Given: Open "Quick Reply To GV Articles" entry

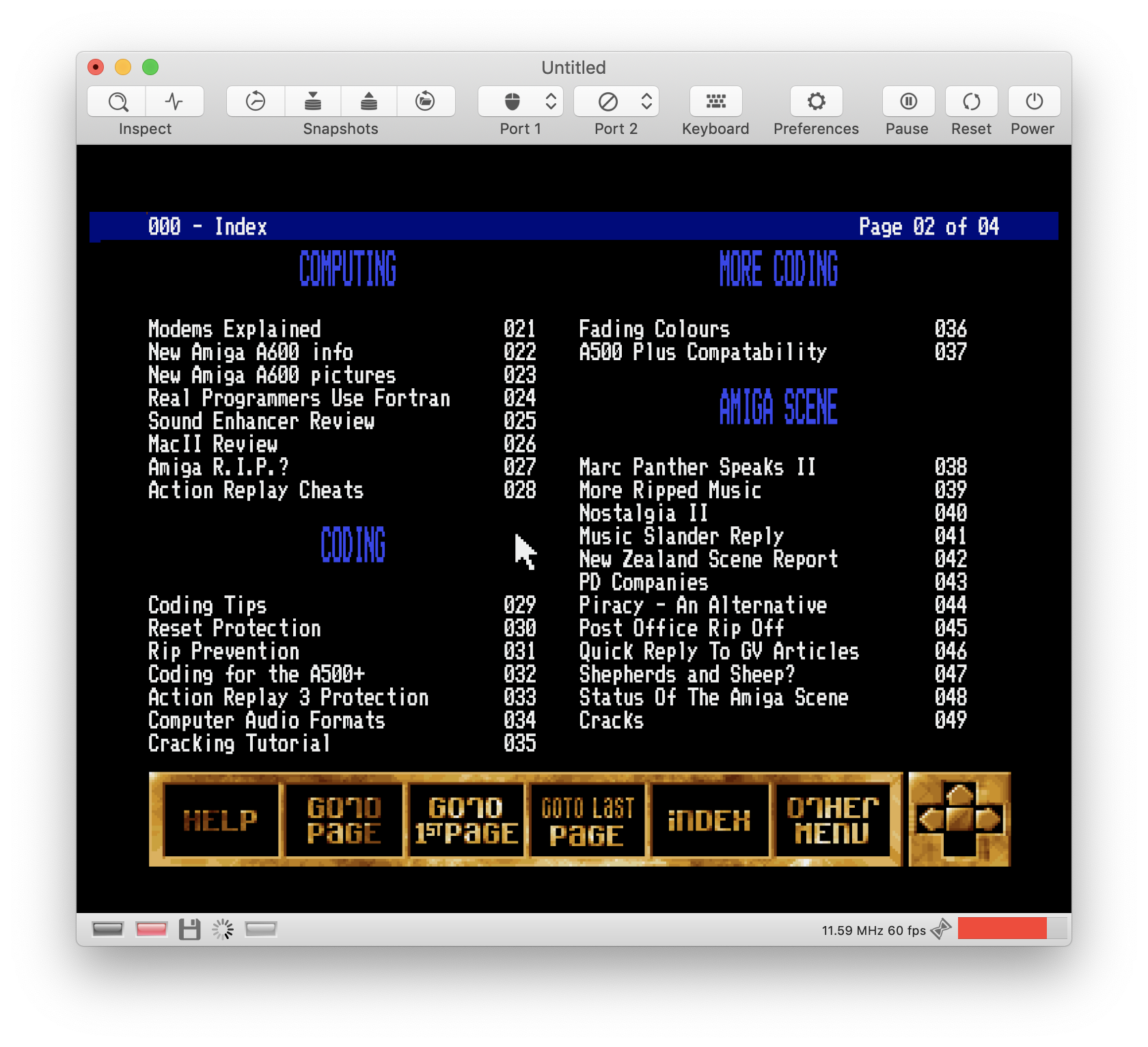Looking at the screenshot, I should pos(719,651).
